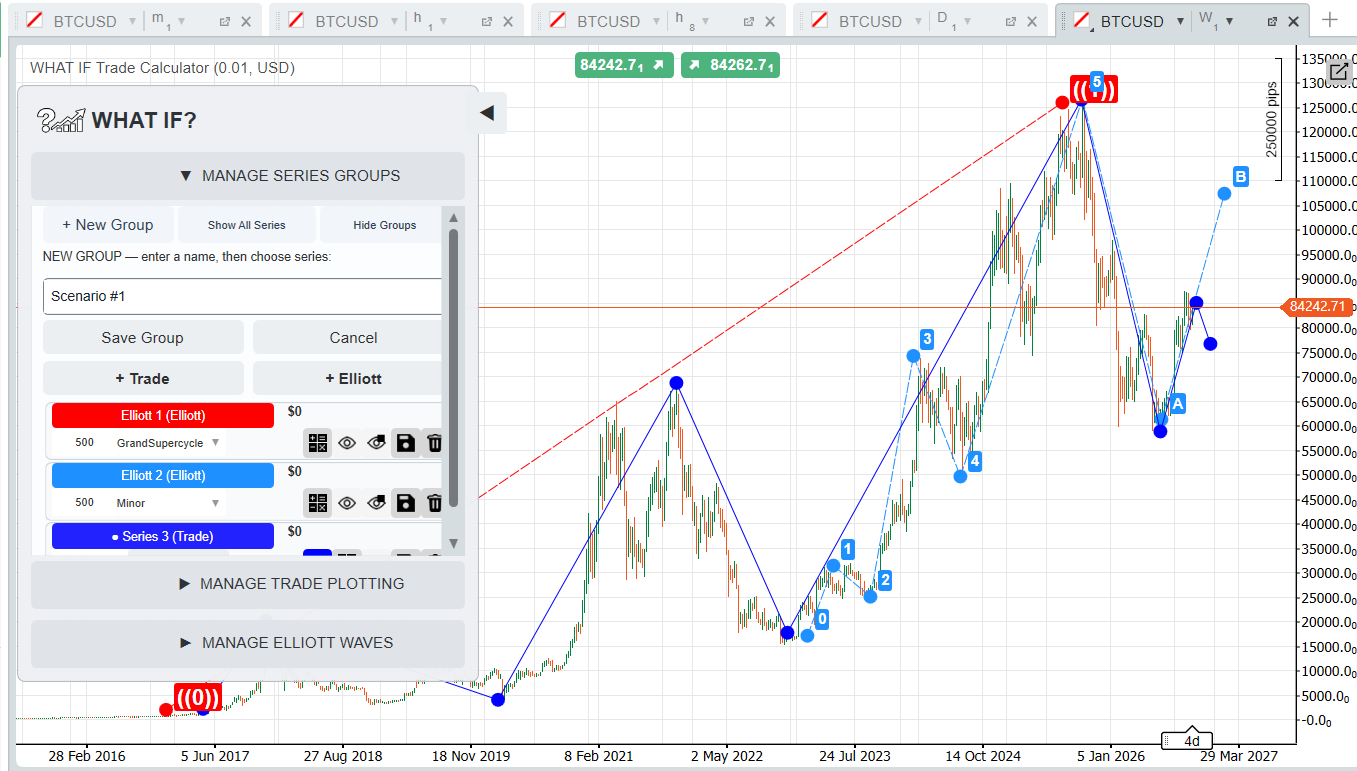
Task: Expand the Manage Elliott Waves section
Action: point(248,643)
